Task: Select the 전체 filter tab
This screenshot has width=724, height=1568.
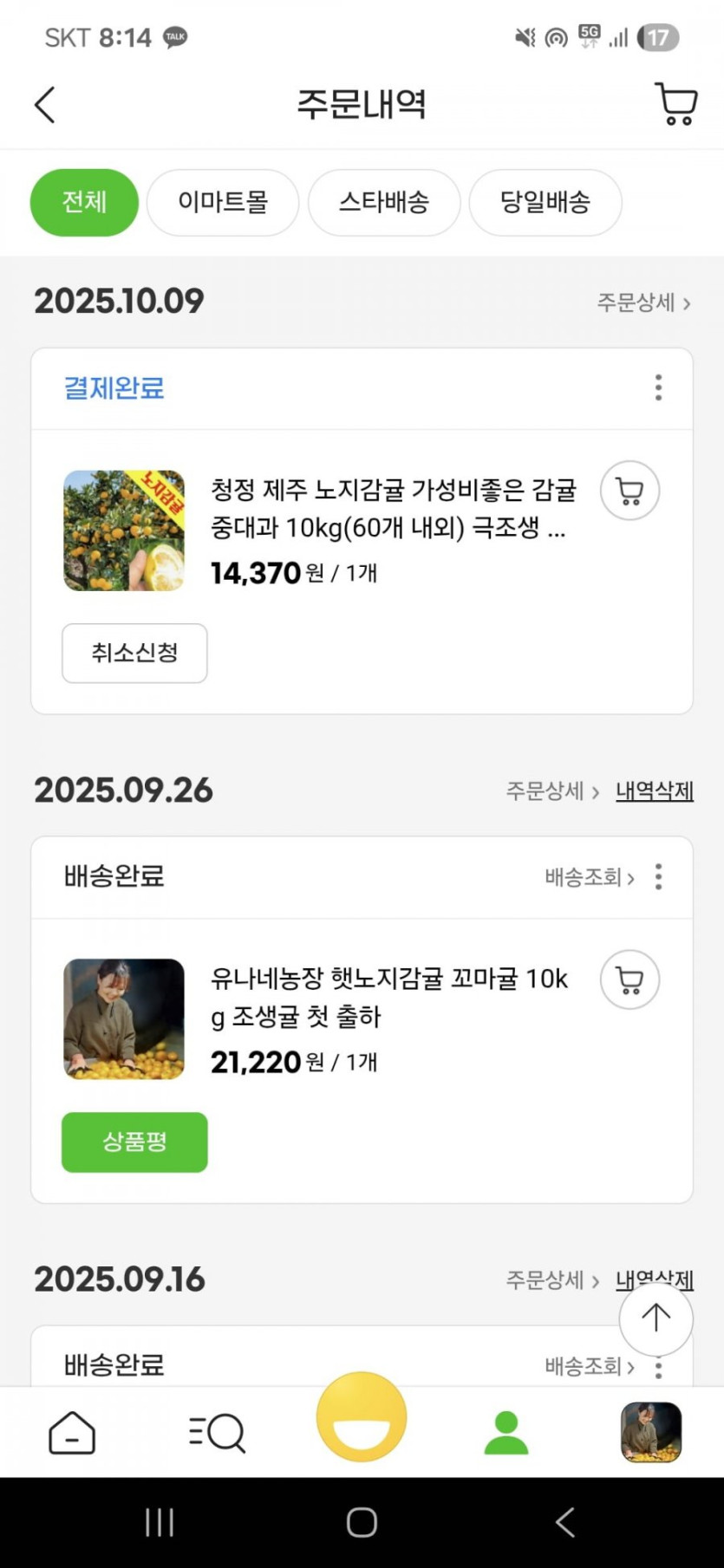Action: click(84, 203)
